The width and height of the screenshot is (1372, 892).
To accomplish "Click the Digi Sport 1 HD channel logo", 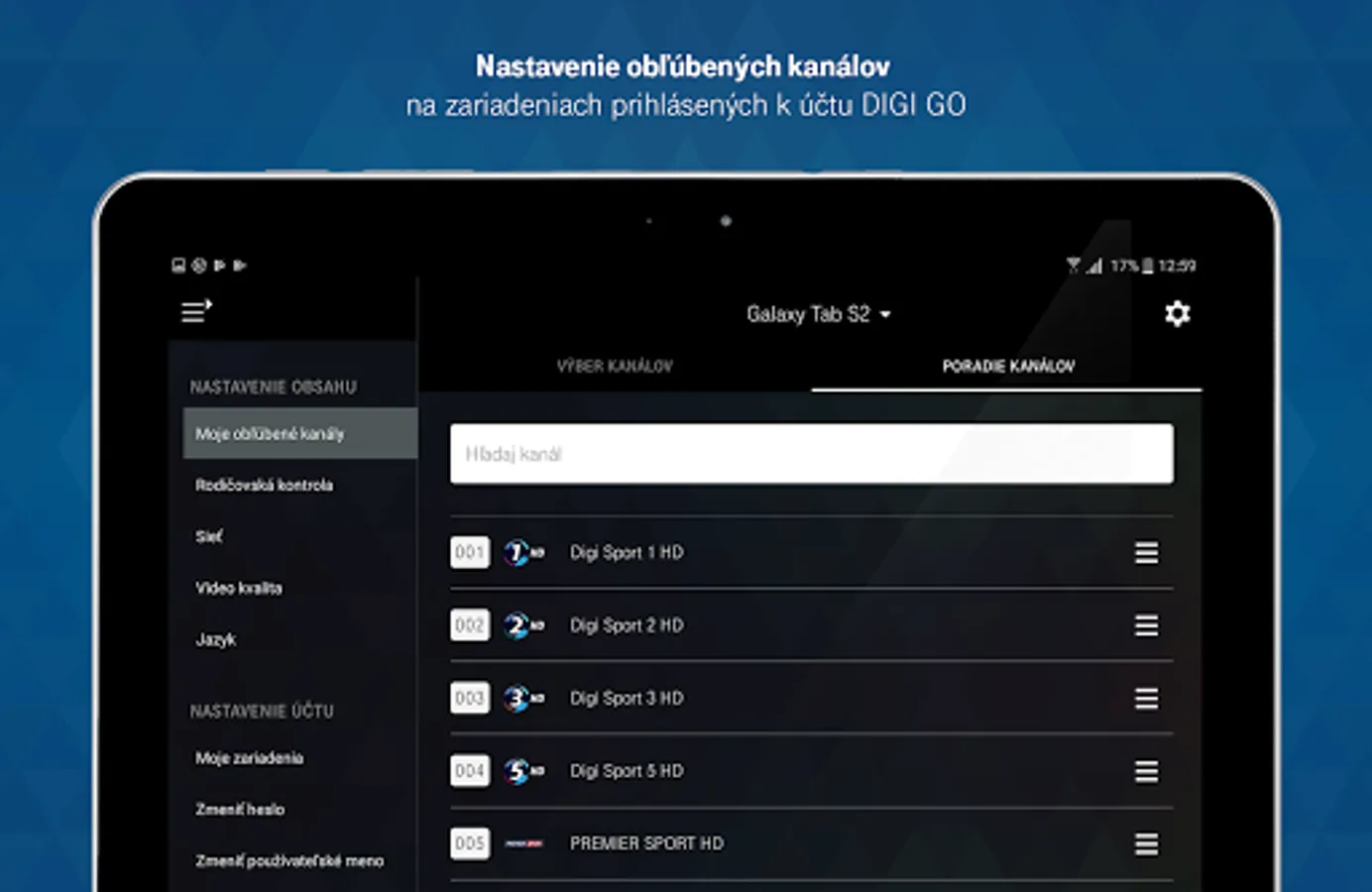I will pos(523,553).
